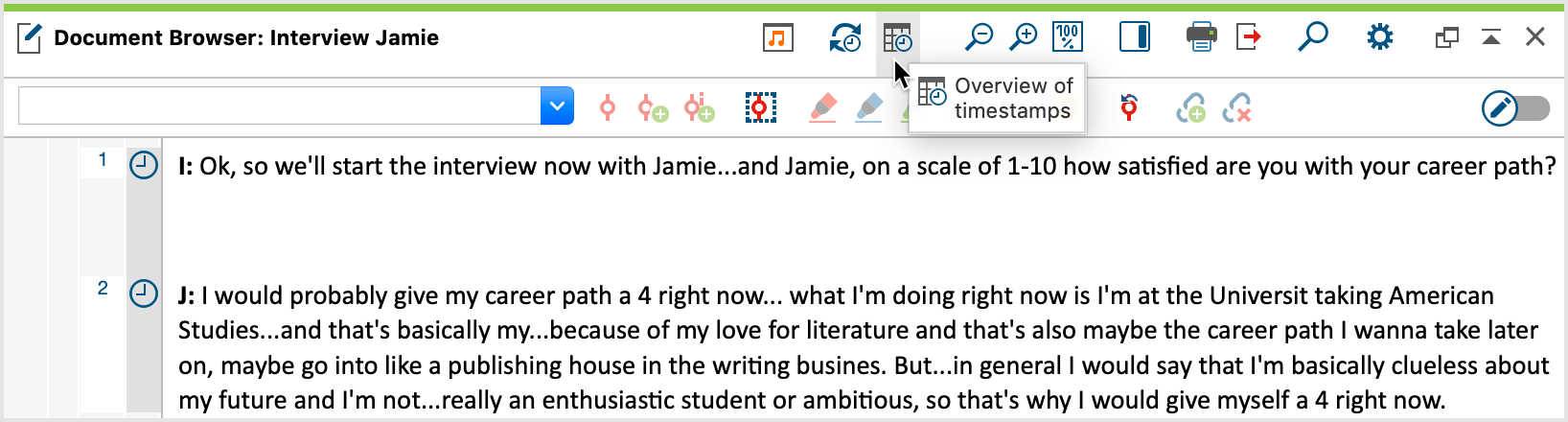Image resolution: width=1568 pixels, height=422 pixels.
Task: Click paragraph number 1
Action: [103, 160]
